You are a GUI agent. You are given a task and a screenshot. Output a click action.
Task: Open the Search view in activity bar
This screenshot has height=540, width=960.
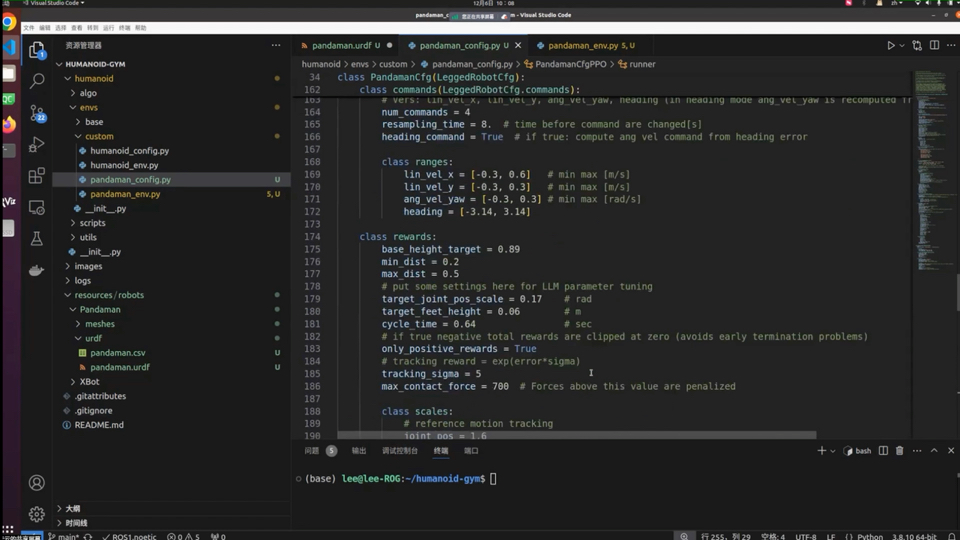[37, 80]
